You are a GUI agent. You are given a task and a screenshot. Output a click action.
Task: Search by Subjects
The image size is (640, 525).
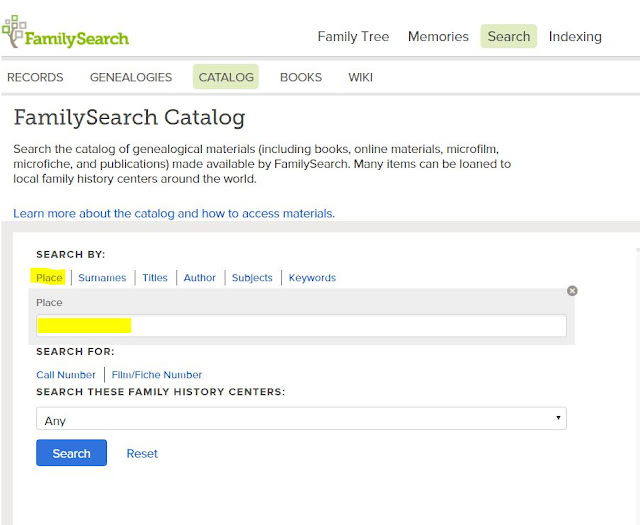pos(252,278)
